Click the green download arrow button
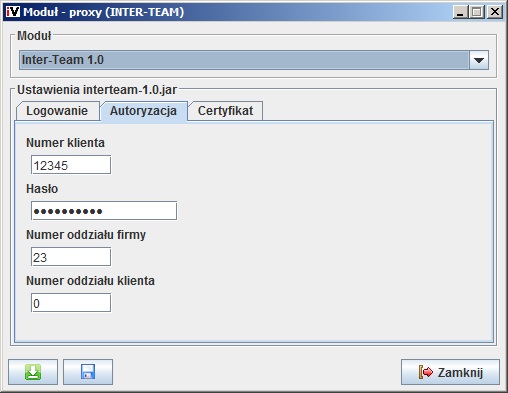This screenshot has height=393, width=508. coord(33,372)
